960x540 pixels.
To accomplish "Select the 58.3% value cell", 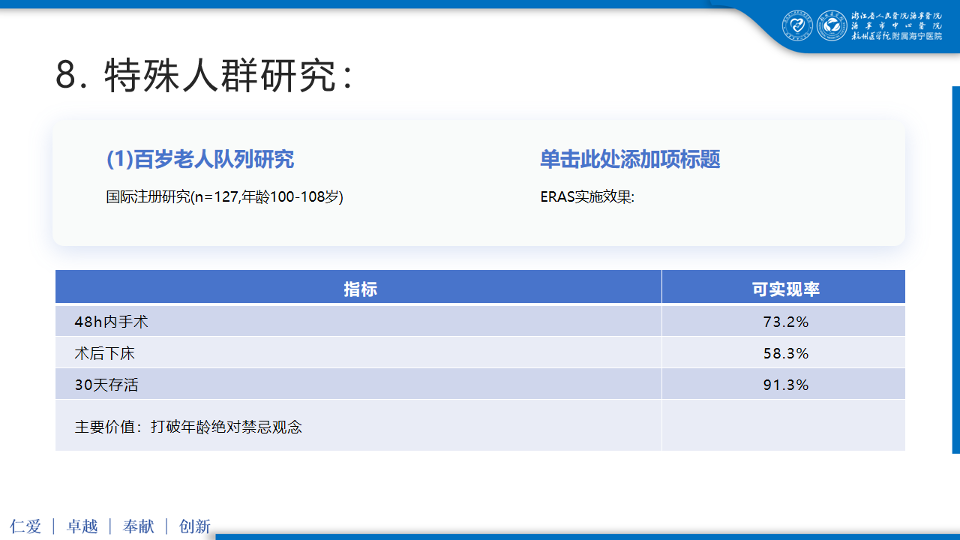I will coord(784,353).
